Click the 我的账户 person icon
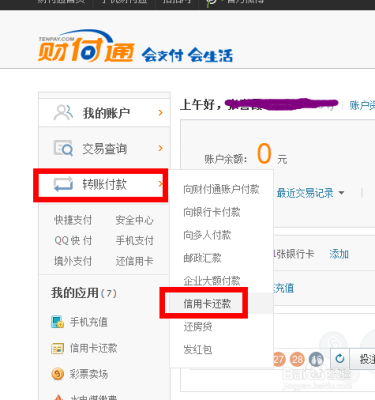 point(63,113)
